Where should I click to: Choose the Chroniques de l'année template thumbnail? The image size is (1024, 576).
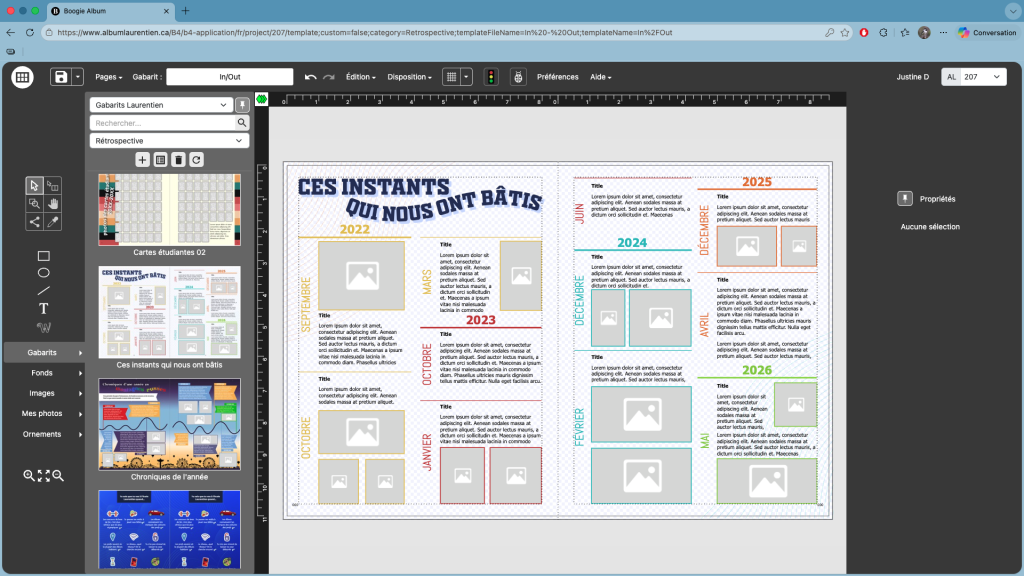170,424
